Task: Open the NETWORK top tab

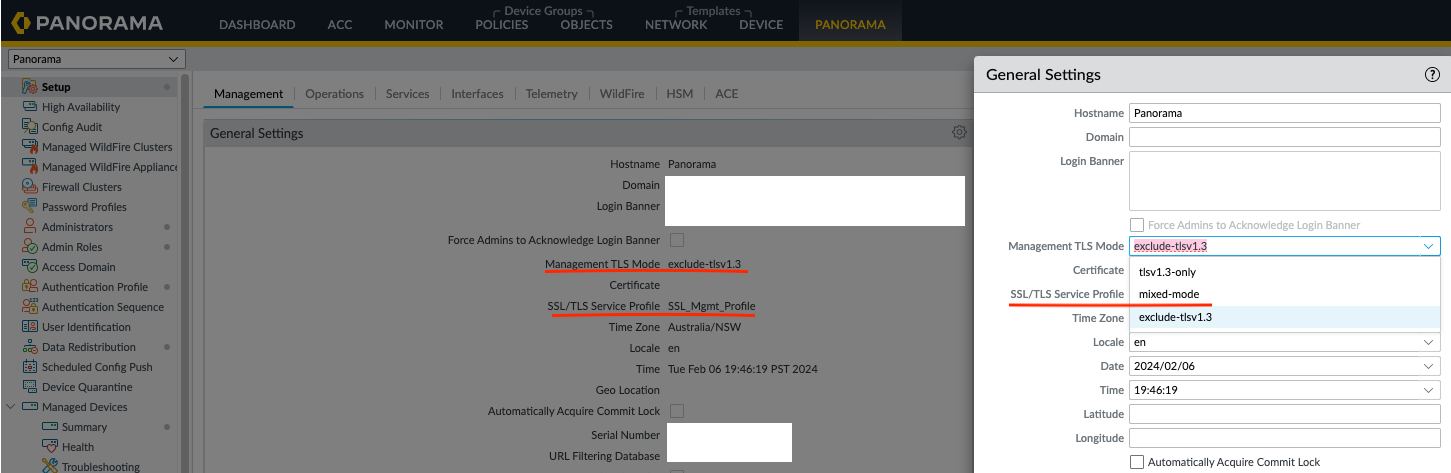Action: pyautogui.click(x=676, y=25)
